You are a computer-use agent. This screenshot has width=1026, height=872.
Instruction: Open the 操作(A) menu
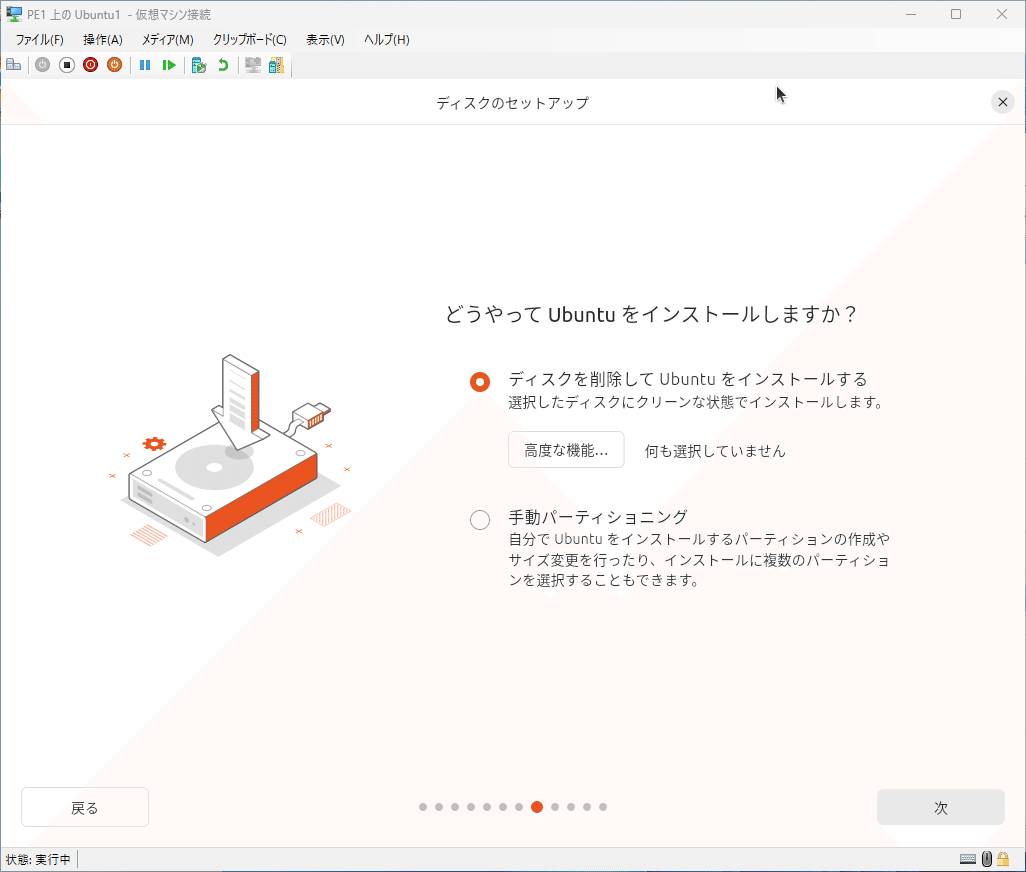(103, 40)
